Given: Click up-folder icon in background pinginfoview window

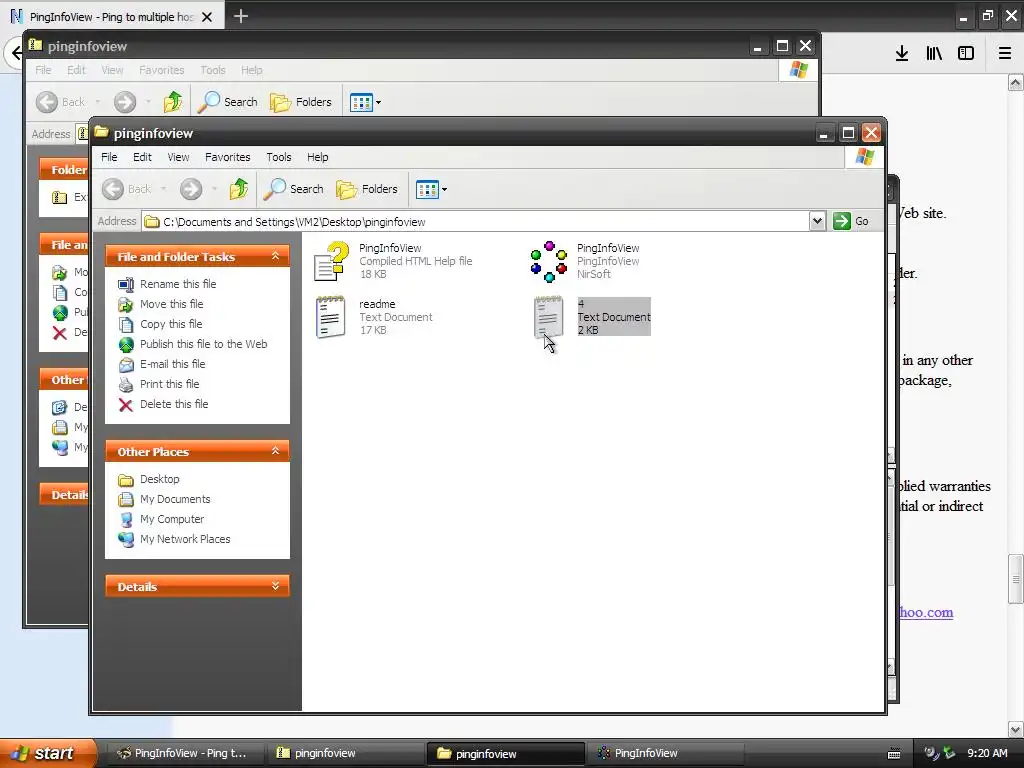Looking at the screenshot, I should (172, 102).
